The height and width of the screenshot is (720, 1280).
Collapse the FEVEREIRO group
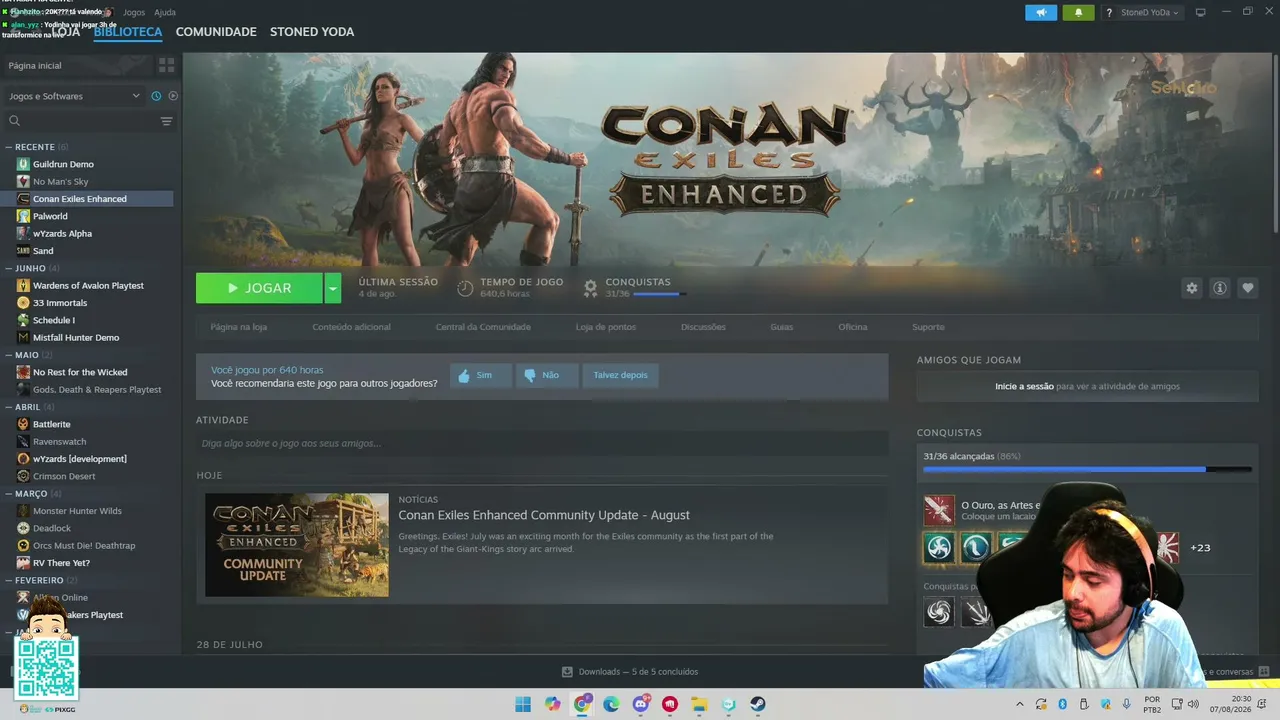point(40,580)
